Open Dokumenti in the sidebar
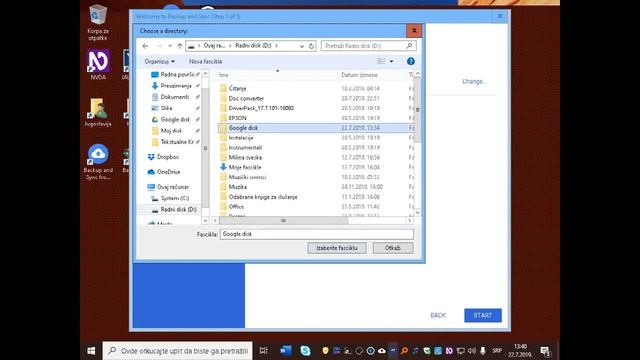The width and height of the screenshot is (640, 360). pyautogui.click(x=174, y=97)
